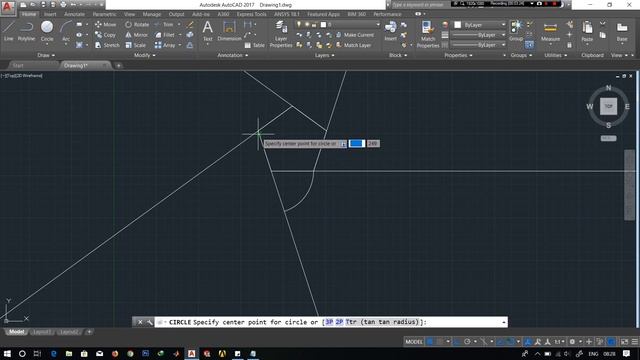Open the Express Tools ribbon tab
The height and width of the screenshot is (360, 640).
click(x=251, y=14)
